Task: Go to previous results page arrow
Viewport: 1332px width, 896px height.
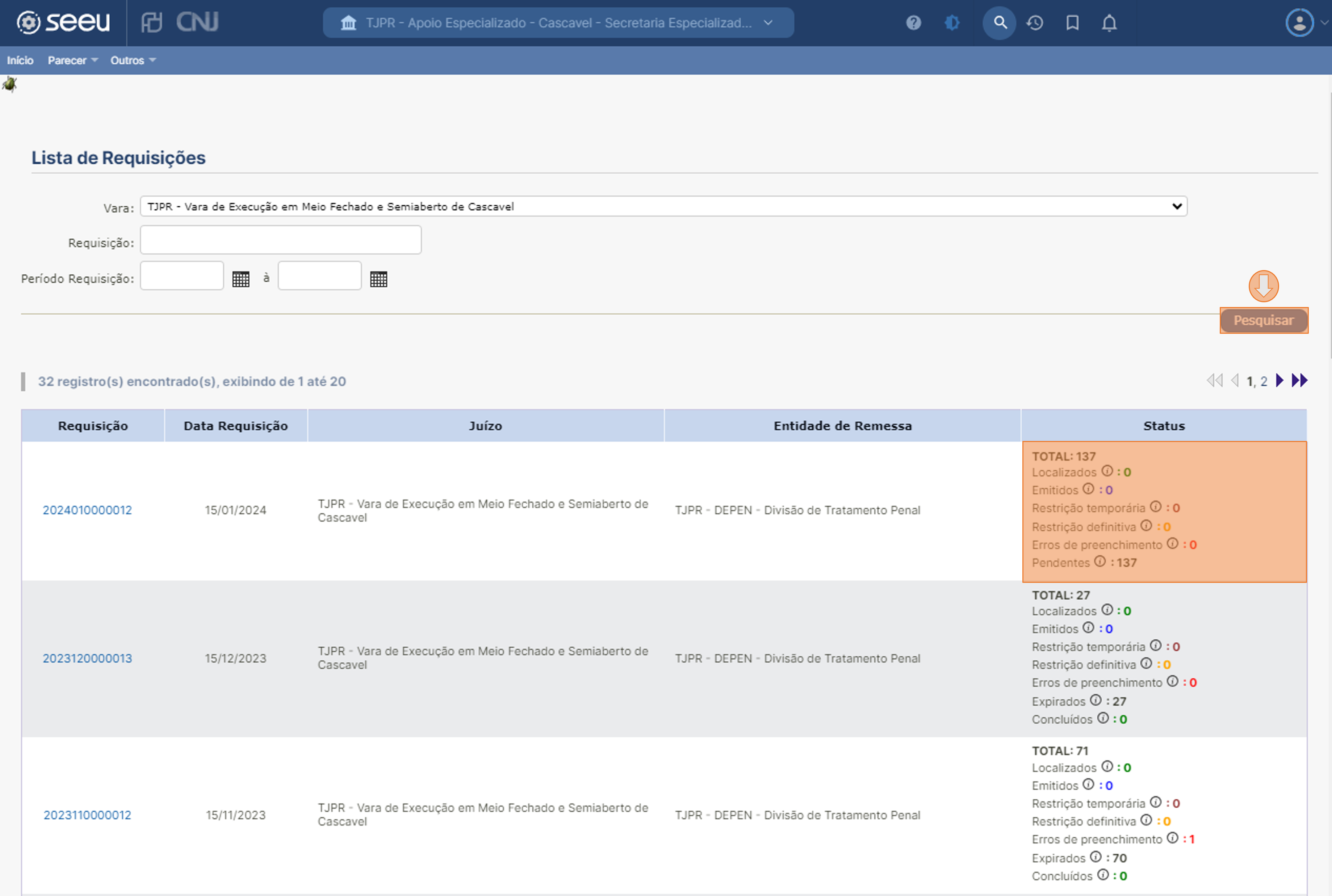Action: [x=1235, y=380]
